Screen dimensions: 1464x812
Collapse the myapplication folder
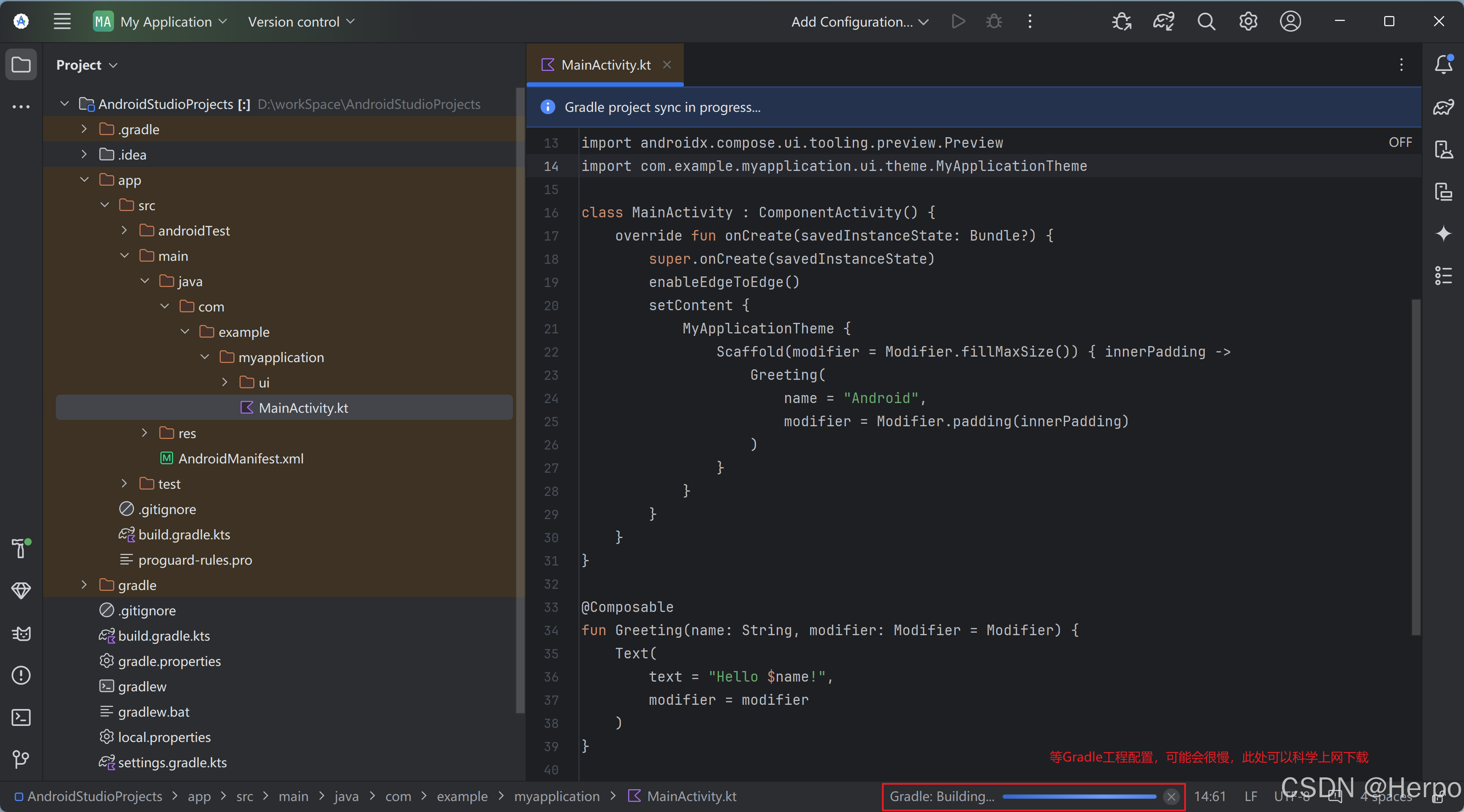[x=205, y=357]
